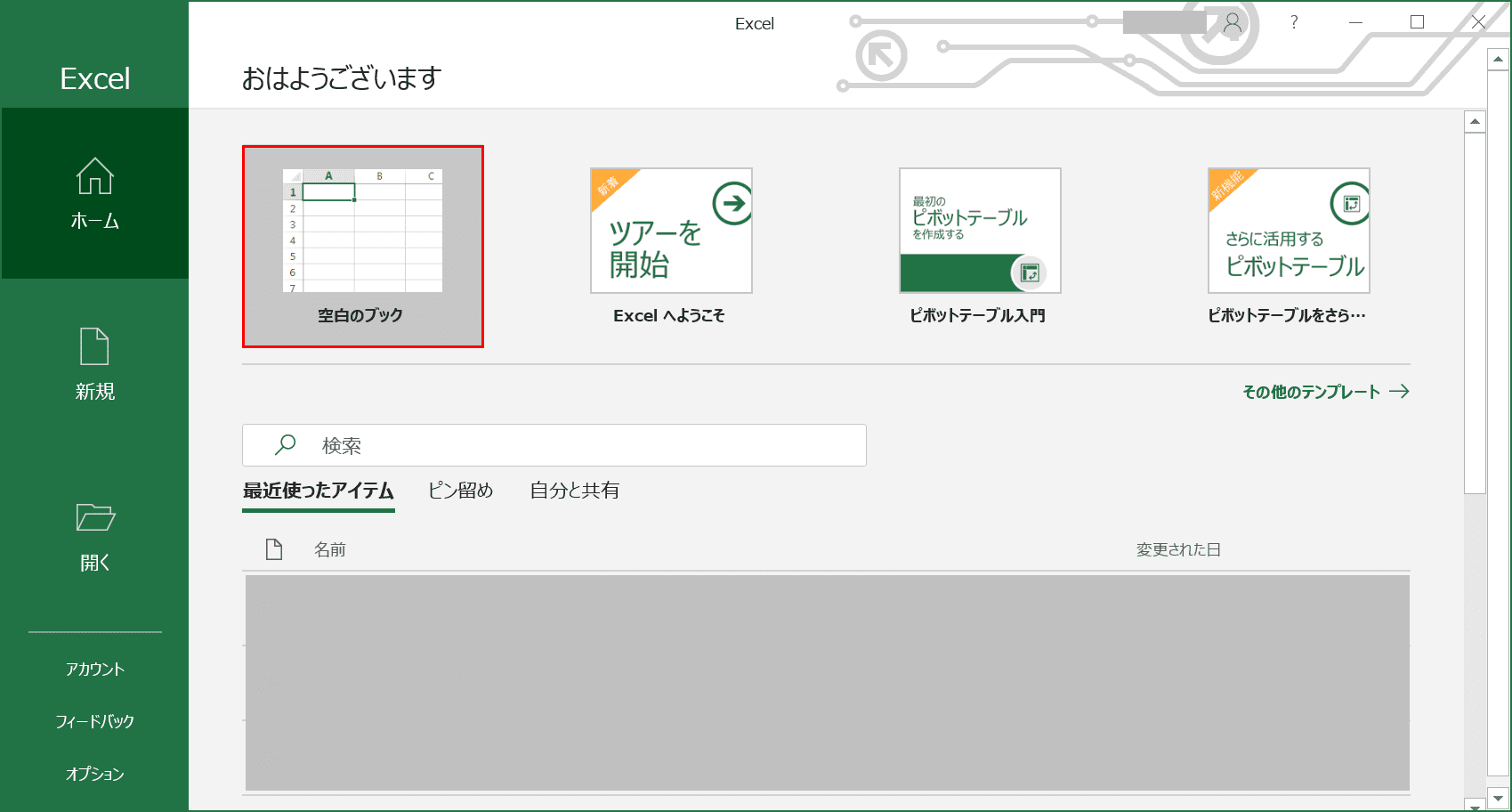Open help with the question mark
The width and height of the screenshot is (1512, 812).
1294,22
